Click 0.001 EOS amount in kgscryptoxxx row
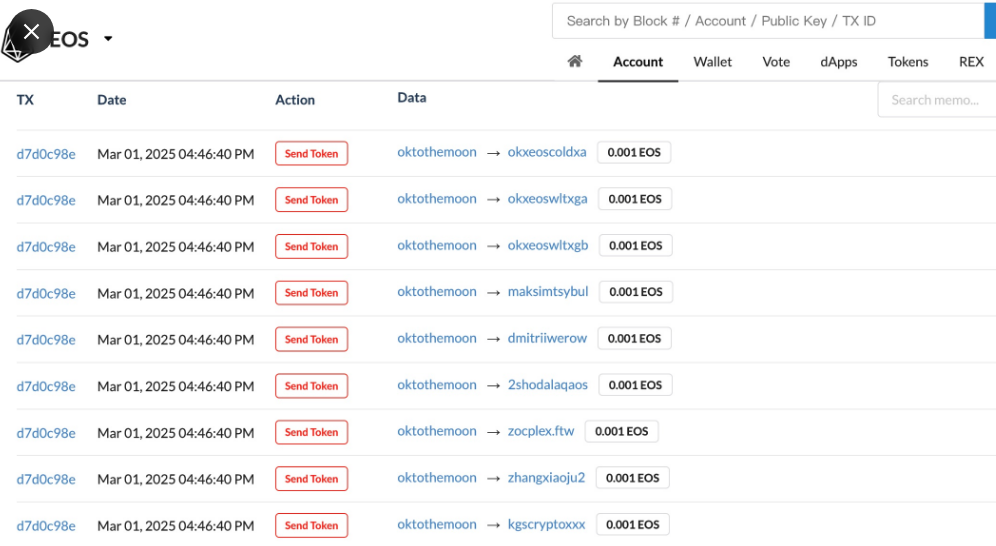This screenshot has width=996, height=546. click(633, 524)
